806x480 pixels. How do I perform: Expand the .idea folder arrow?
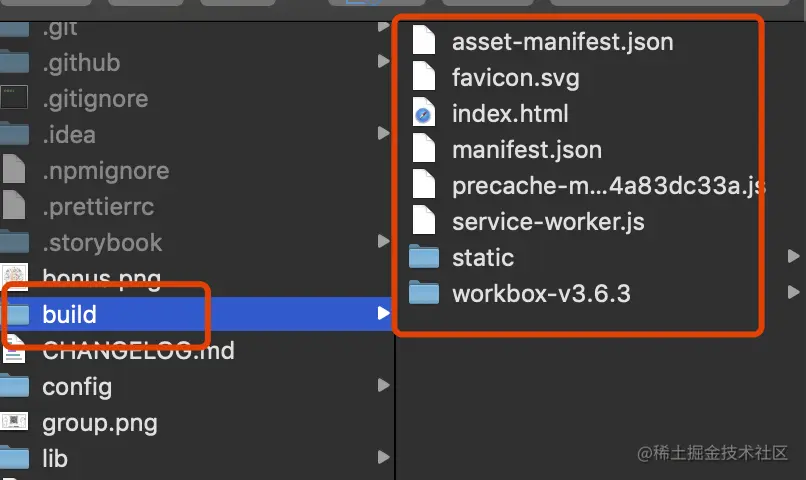click(383, 133)
